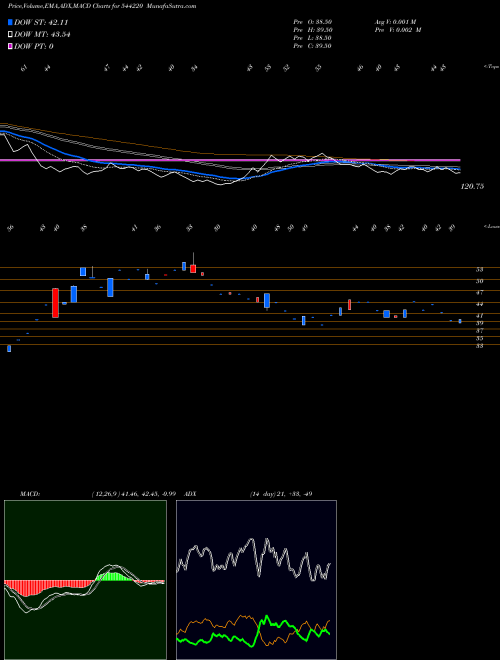Click the tall red candlestick near left
The height and width of the screenshot is (660, 500).
click(x=55, y=303)
